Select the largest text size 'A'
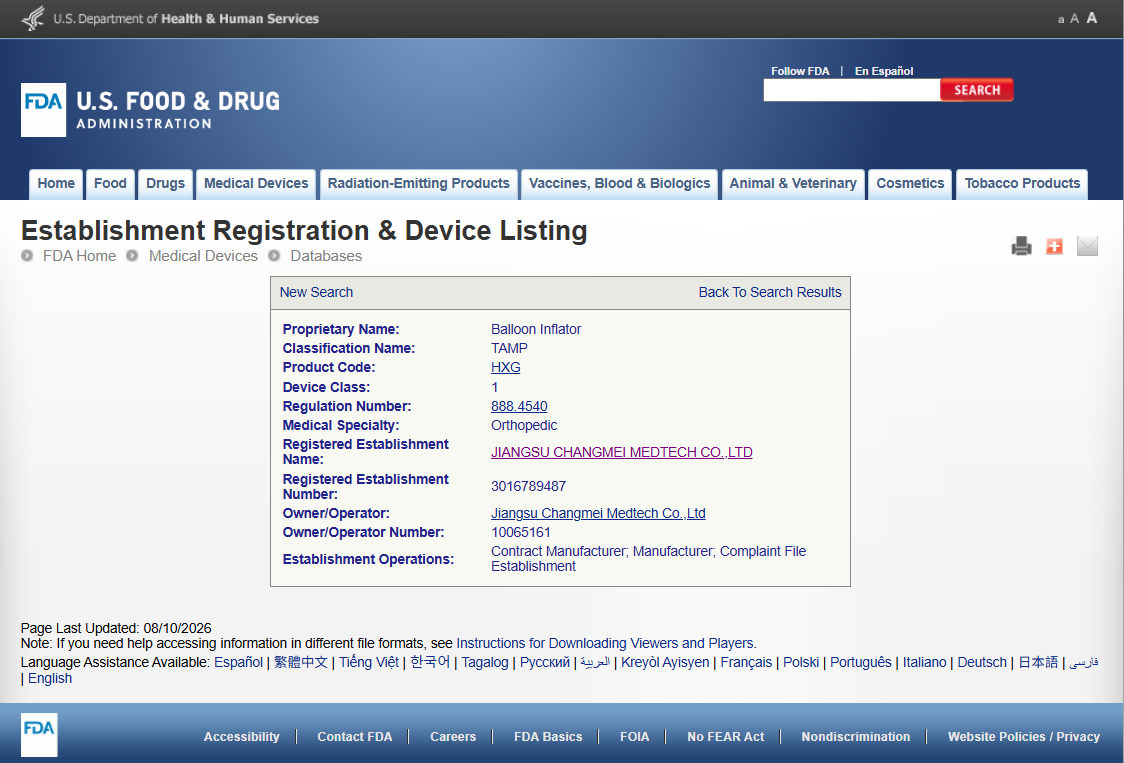This screenshot has width=1124, height=763. [x=1091, y=18]
